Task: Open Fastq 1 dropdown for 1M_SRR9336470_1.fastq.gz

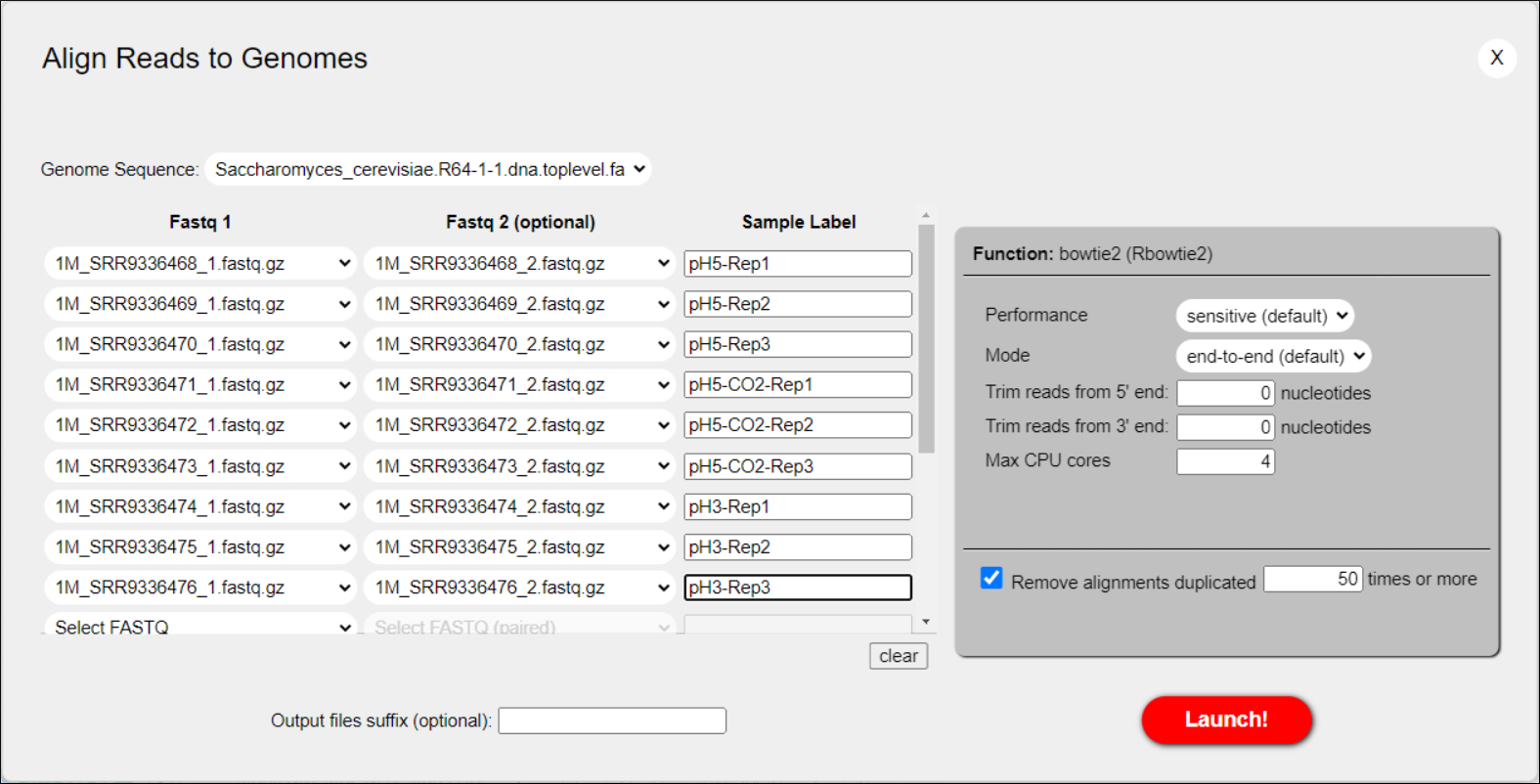Action: [x=199, y=344]
